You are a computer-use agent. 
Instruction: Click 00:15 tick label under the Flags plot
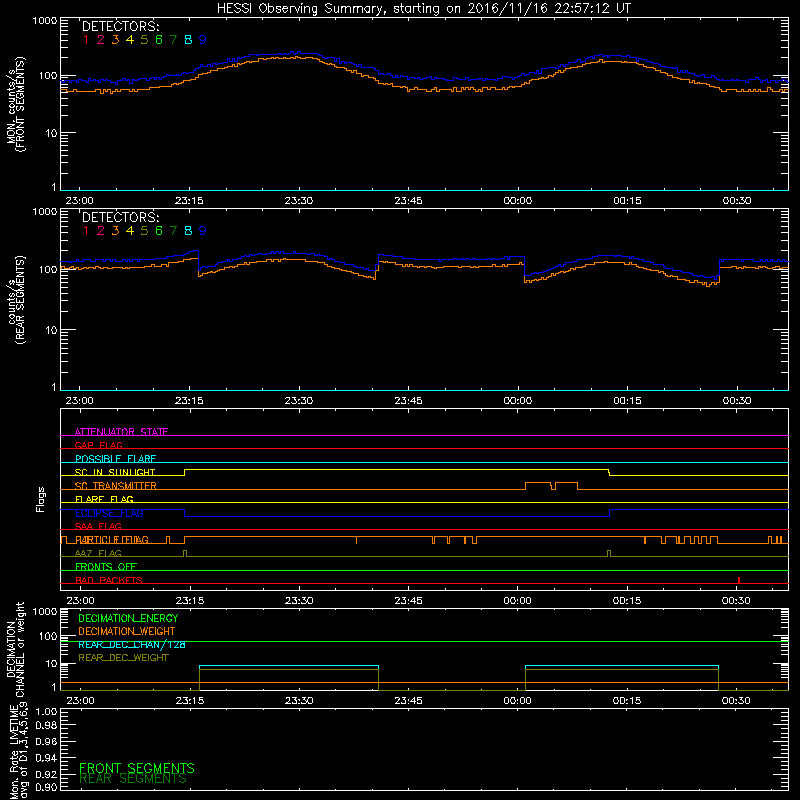pos(627,601)
